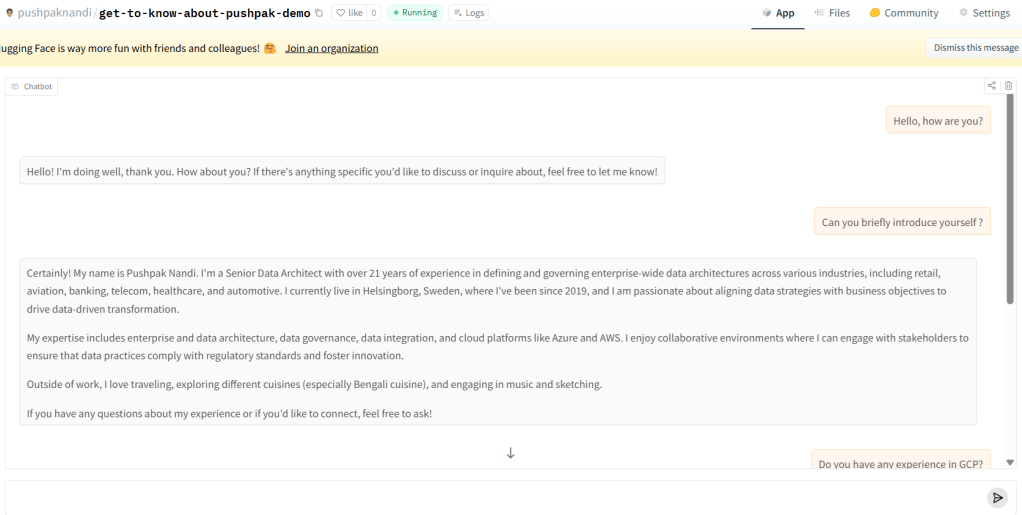Open the Logs panel
The image size is (1022, 515).
click(468, 13)
